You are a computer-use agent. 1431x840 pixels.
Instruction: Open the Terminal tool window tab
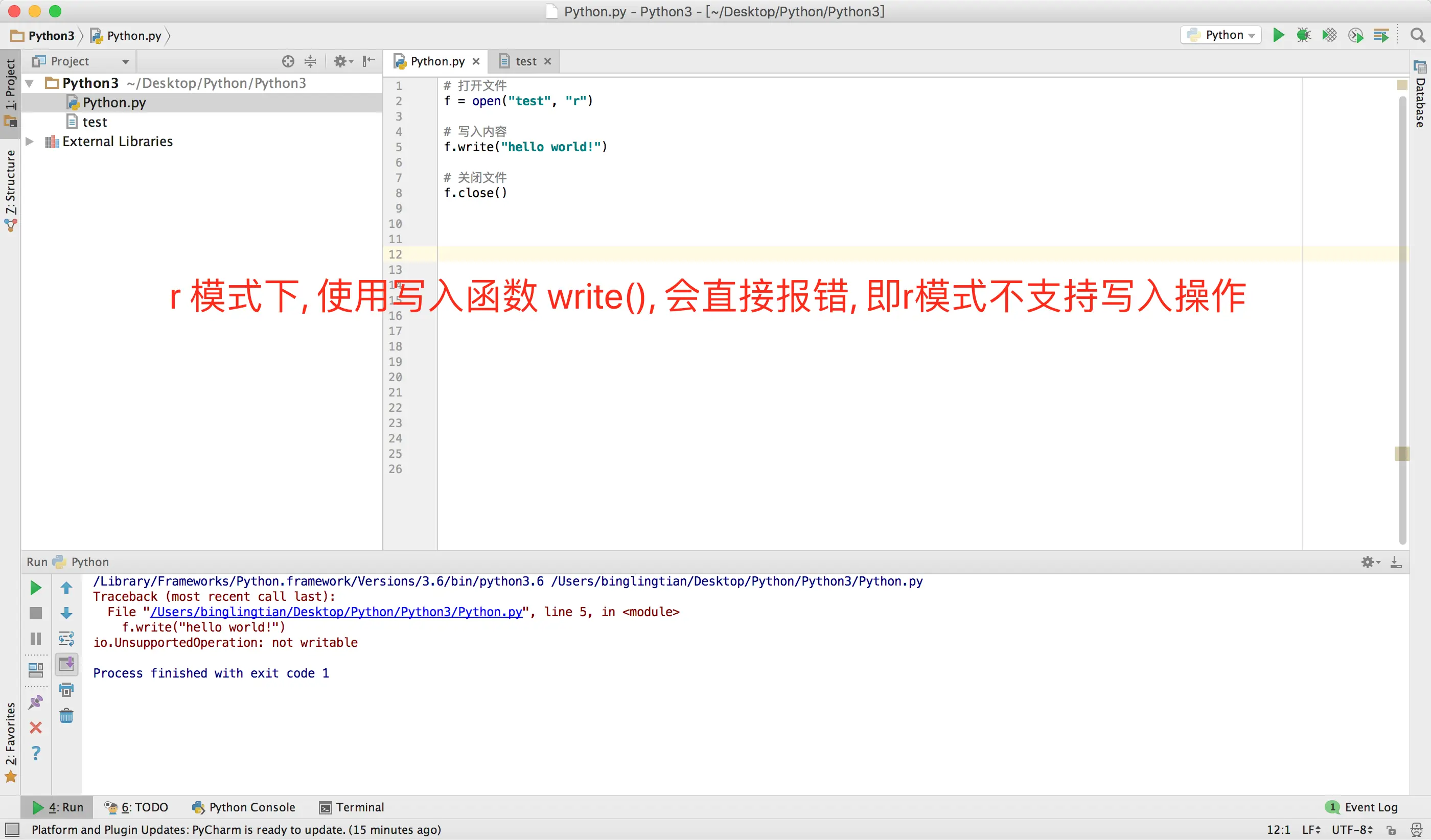[x=352, y=807]
